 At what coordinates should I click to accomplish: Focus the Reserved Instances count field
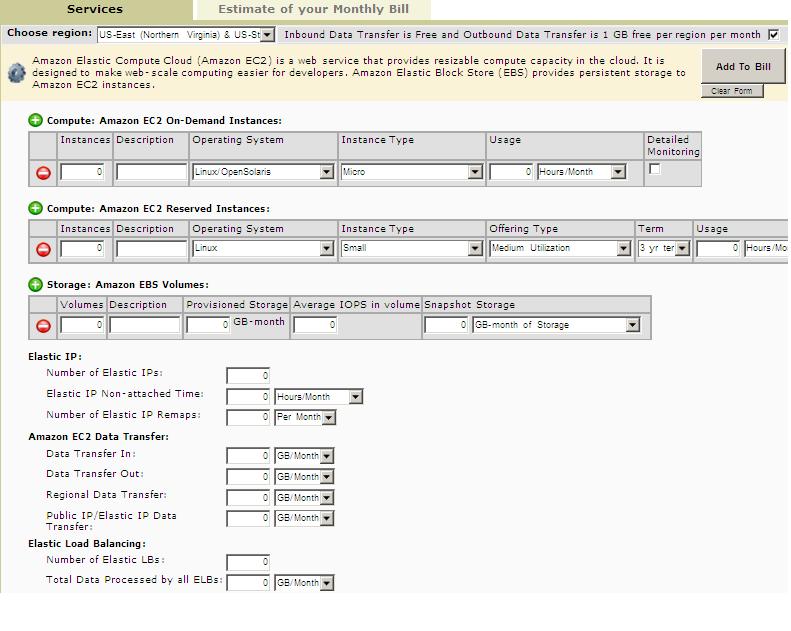point(82,248)
